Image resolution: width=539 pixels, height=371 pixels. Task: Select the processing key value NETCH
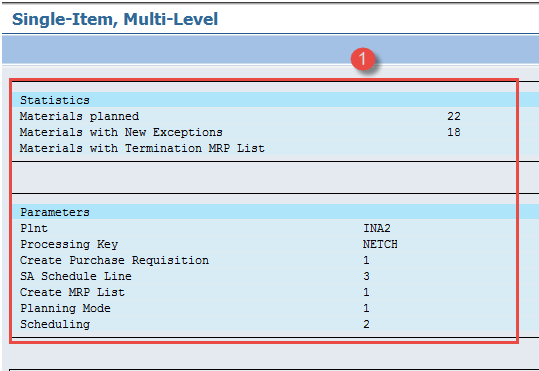(x=380, y=244)
